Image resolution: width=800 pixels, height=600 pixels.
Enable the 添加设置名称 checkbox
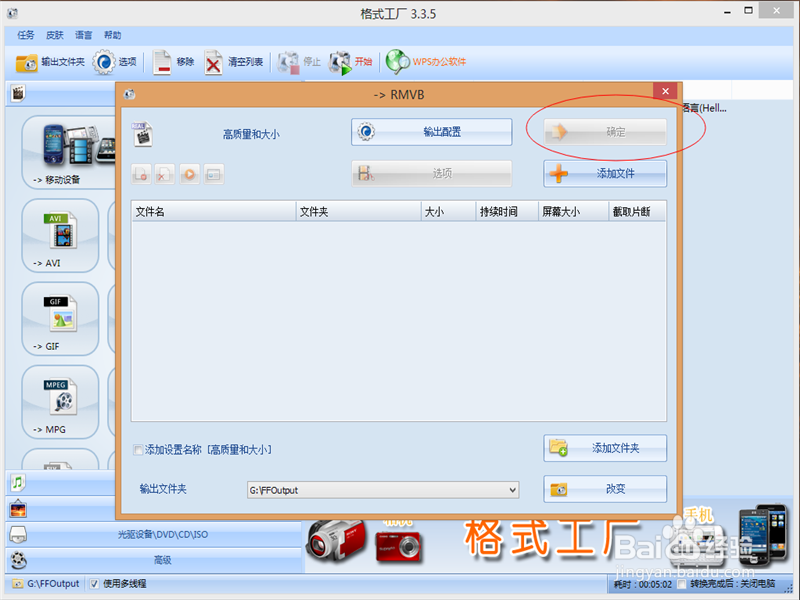point(138,450)
